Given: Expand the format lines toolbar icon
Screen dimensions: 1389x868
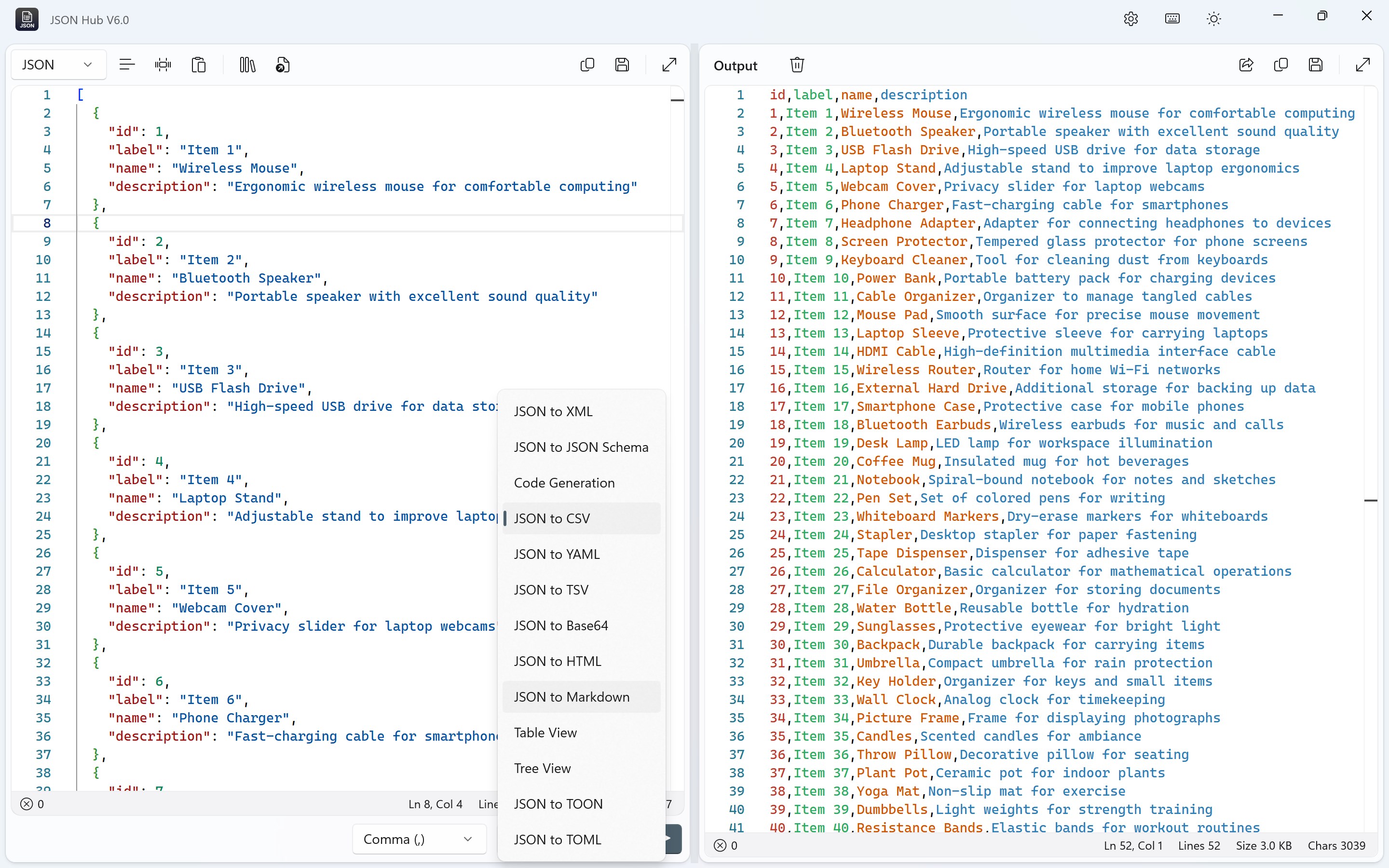Looking at the screenshot, I should 127,64.
